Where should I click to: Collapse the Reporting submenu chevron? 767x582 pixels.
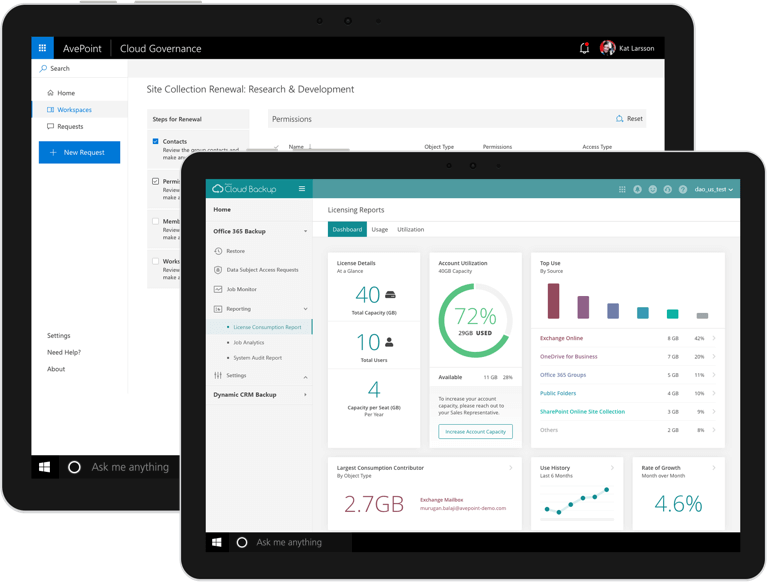305,309
